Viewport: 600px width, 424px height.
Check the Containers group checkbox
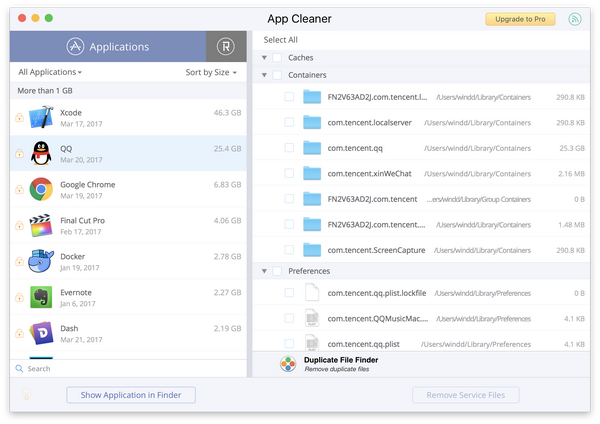click(277, 75)
